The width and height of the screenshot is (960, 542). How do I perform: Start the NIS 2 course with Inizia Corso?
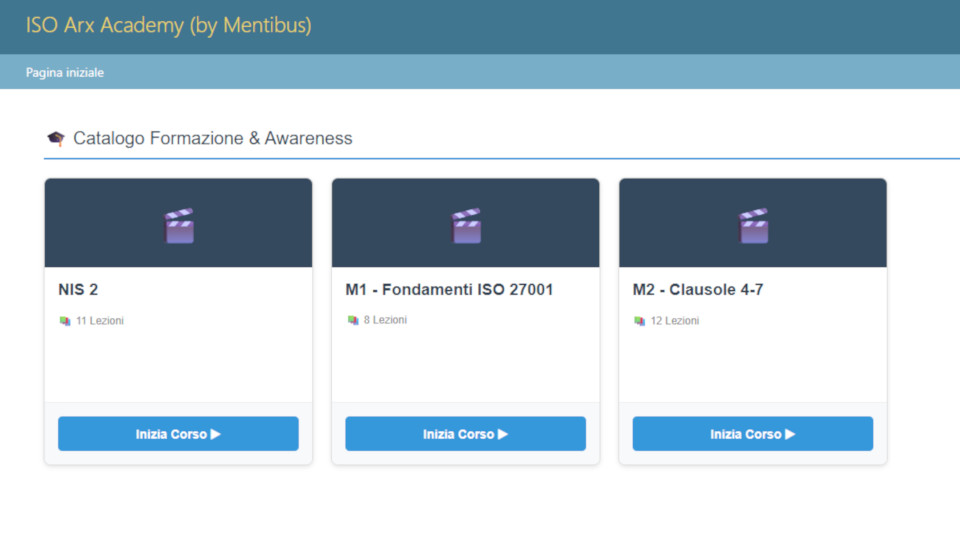pyautogui.click(x=178, y=434)
